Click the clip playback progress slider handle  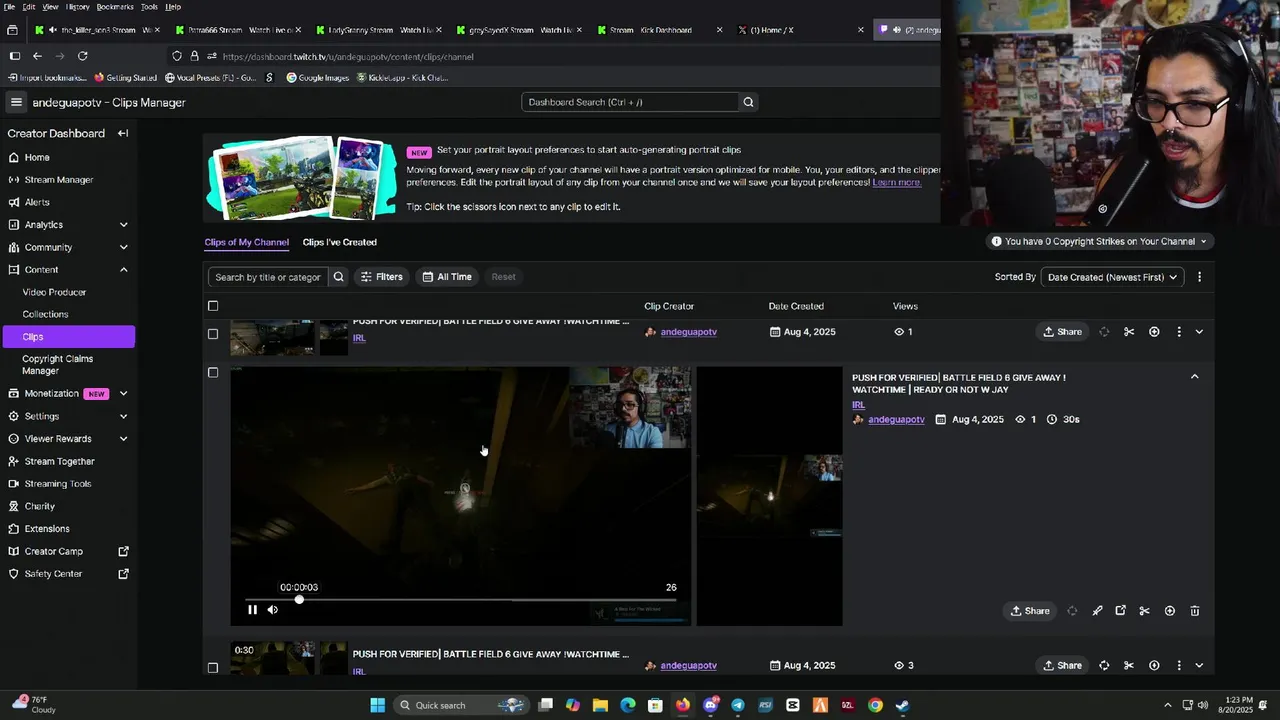click(x=299, y=600)
